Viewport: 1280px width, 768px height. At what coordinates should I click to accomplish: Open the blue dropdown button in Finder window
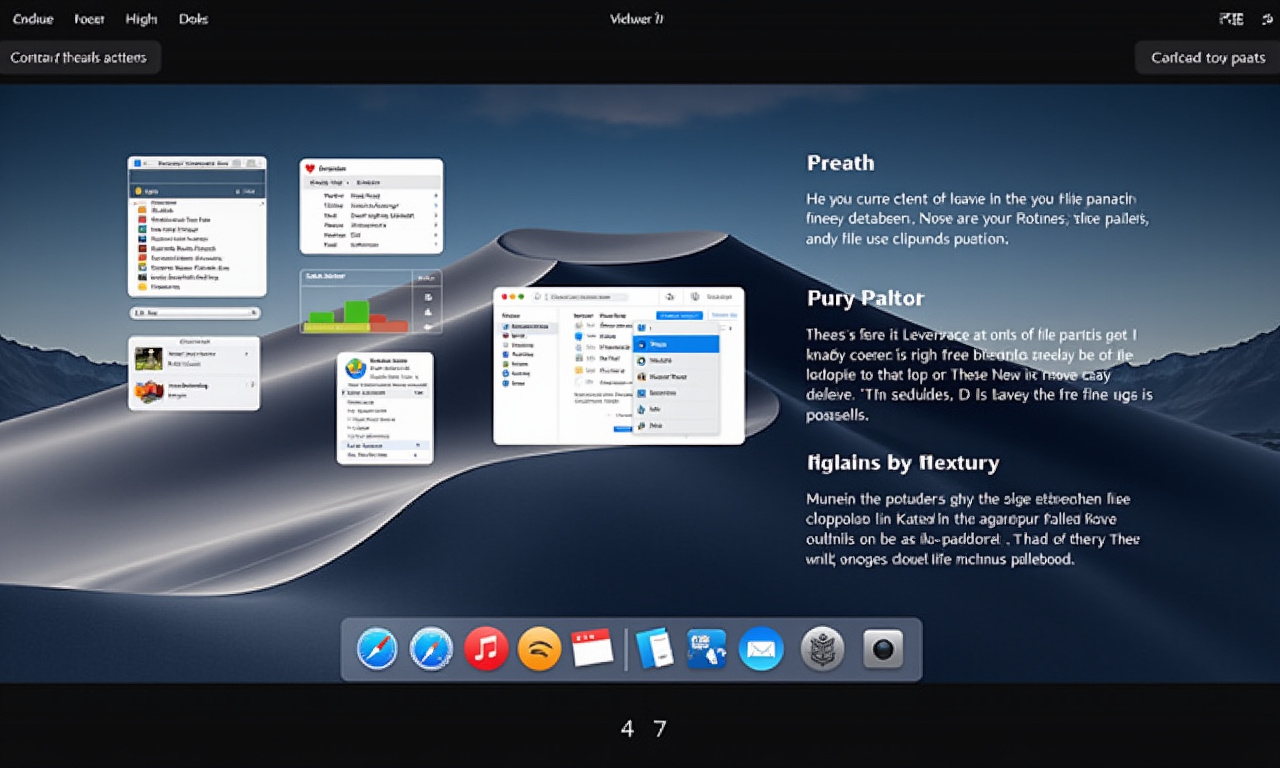tap(680, 315)
